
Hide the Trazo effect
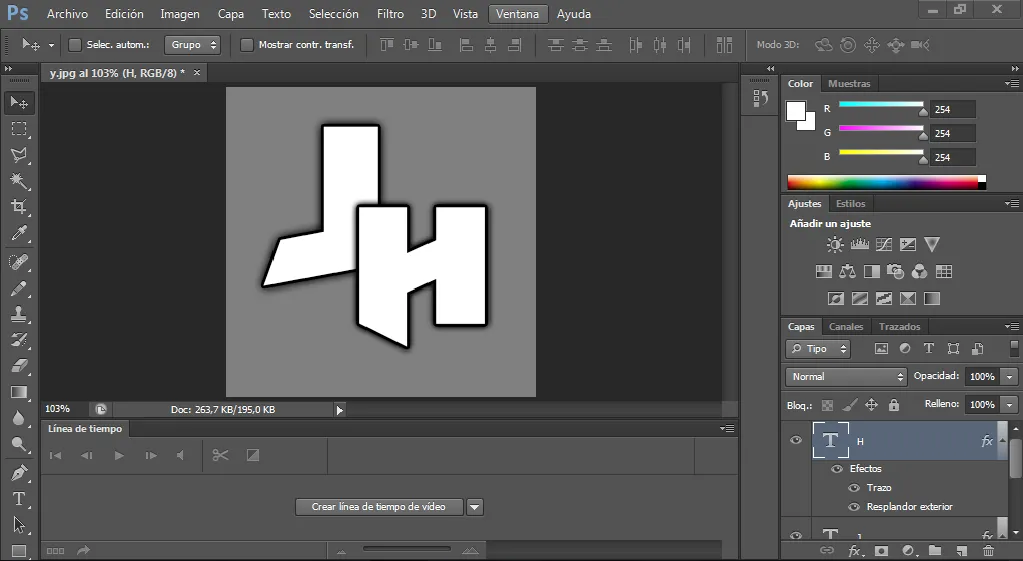click(x=853, y=488)
